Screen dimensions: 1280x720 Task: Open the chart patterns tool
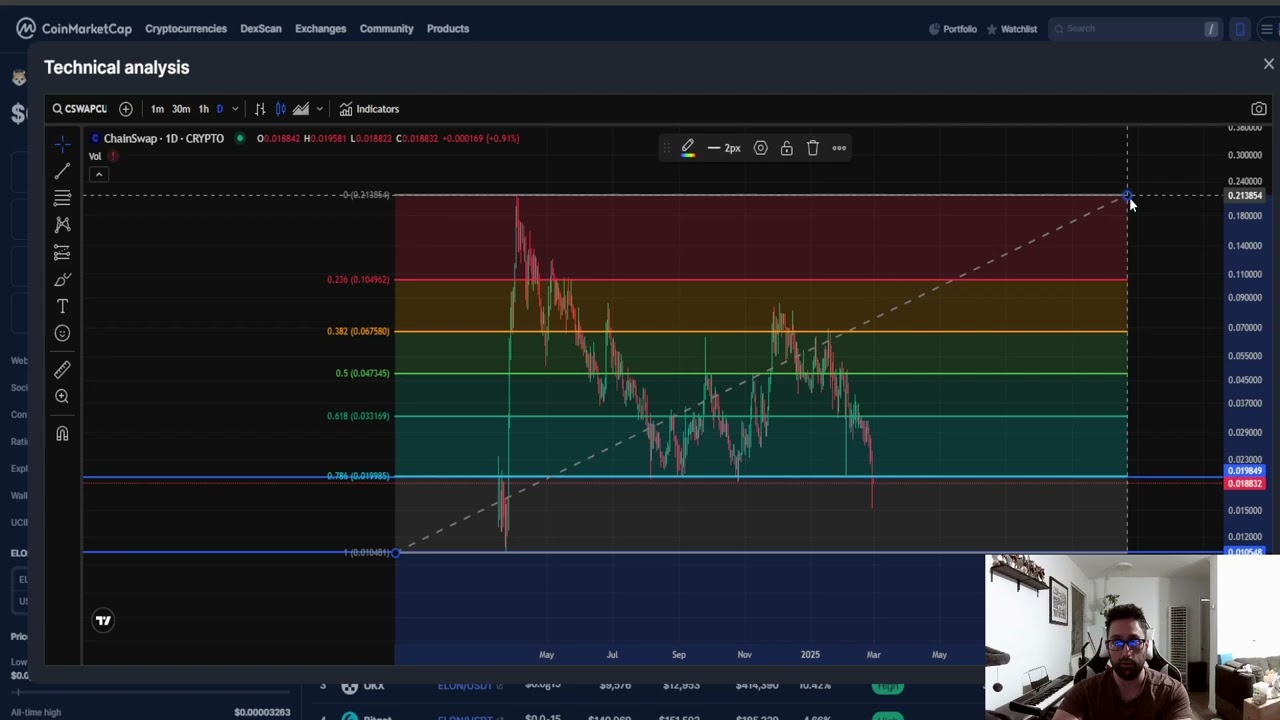pyautogui.click(x=62, y=225)
